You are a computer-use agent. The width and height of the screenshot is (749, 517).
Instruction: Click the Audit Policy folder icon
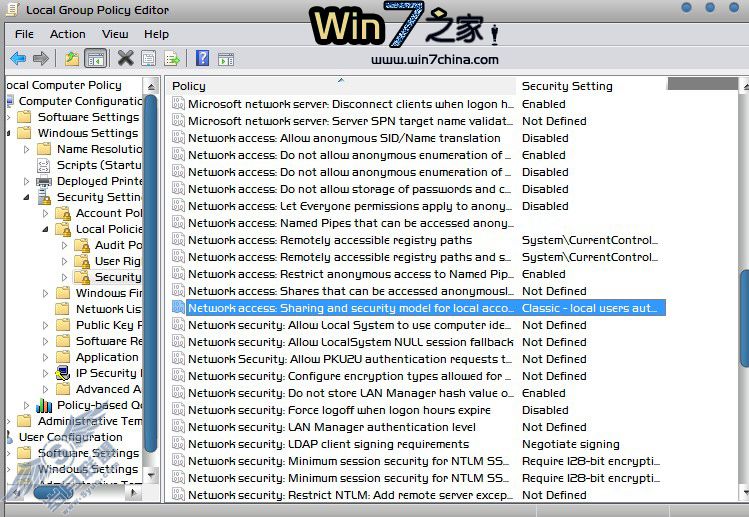[82, 246]
